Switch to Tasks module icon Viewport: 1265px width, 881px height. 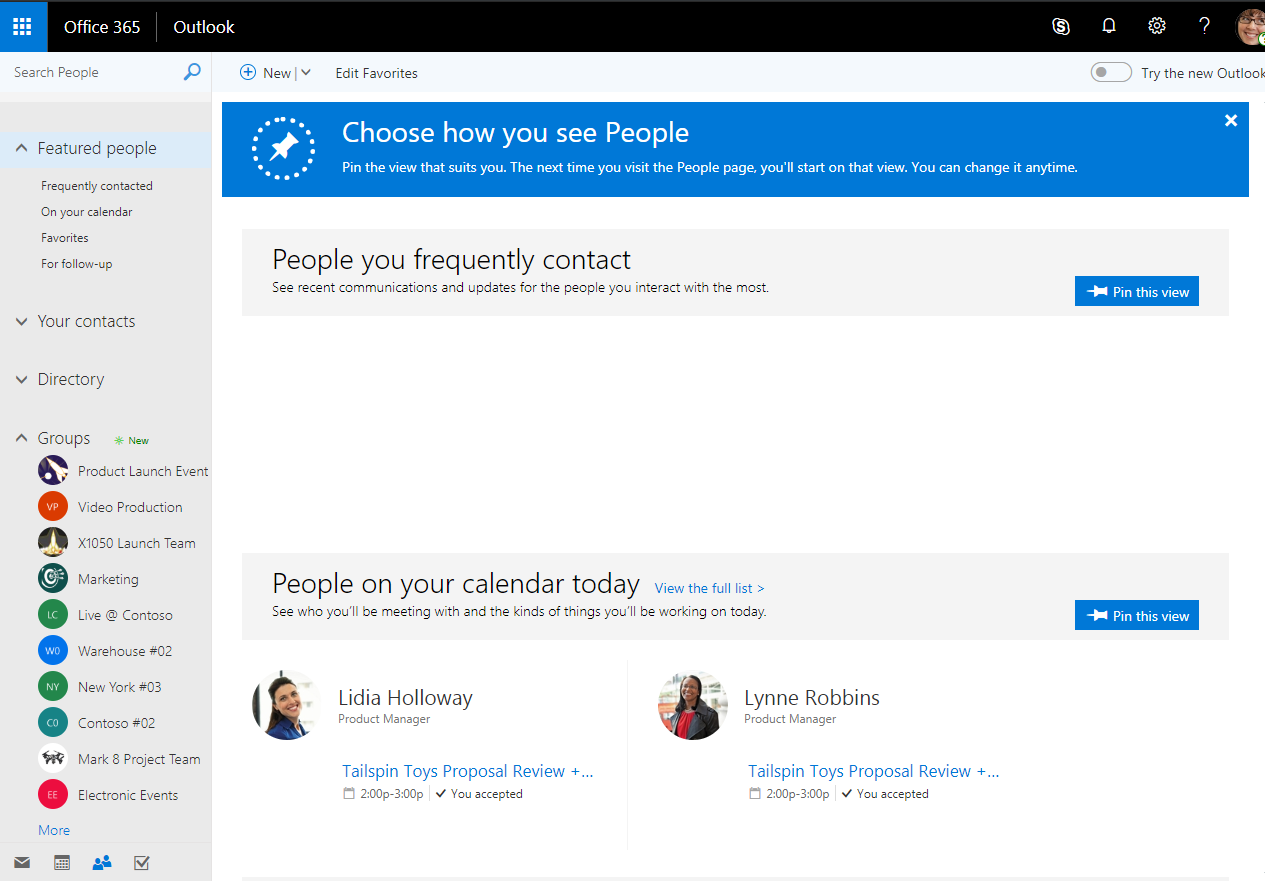point(141,862)
